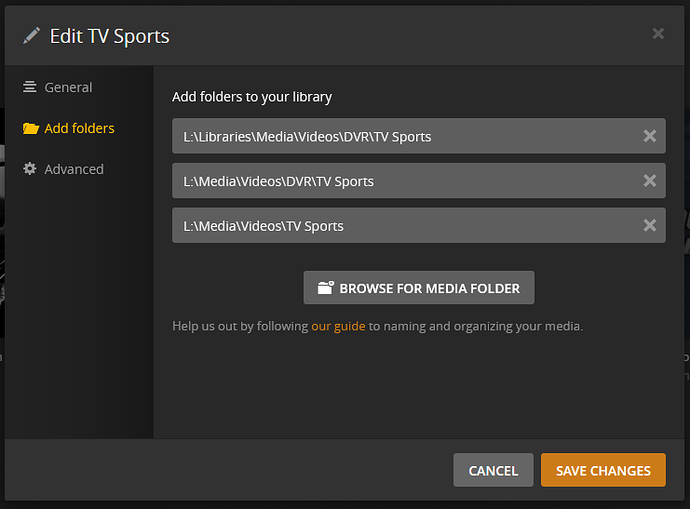Open the 'our guide' link

coord(338,326)
